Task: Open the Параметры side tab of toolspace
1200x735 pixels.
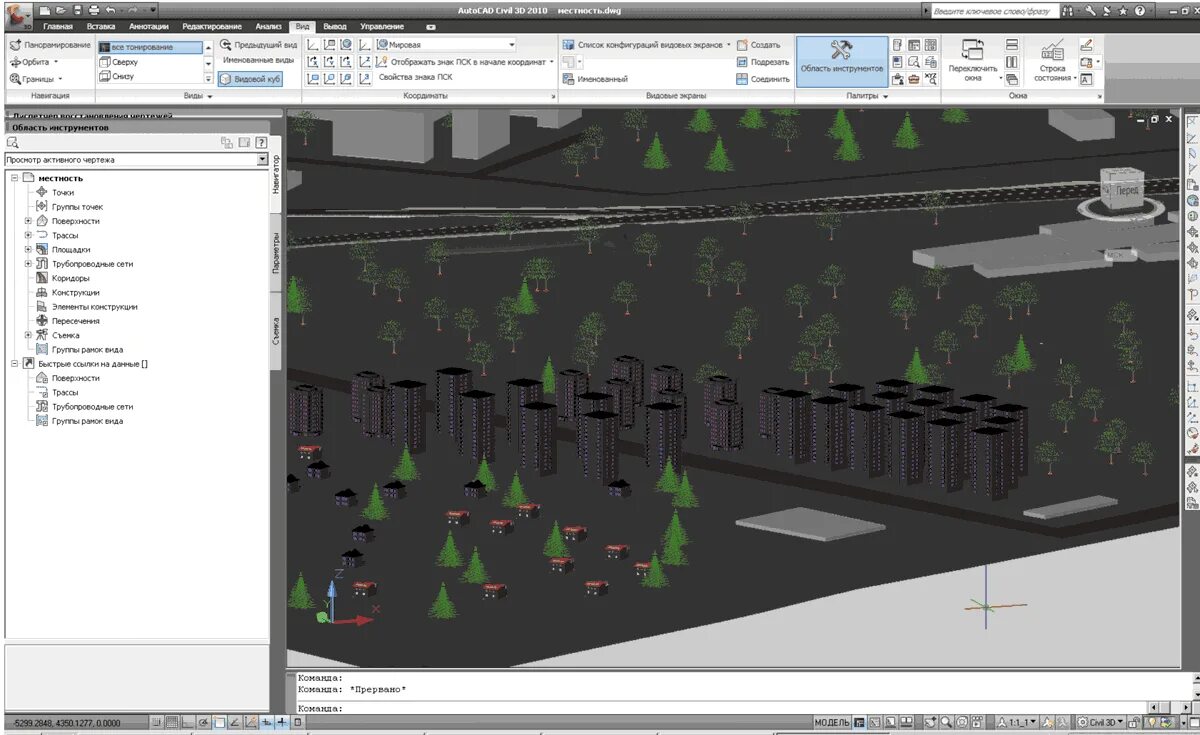Action: tap(277, 253)
